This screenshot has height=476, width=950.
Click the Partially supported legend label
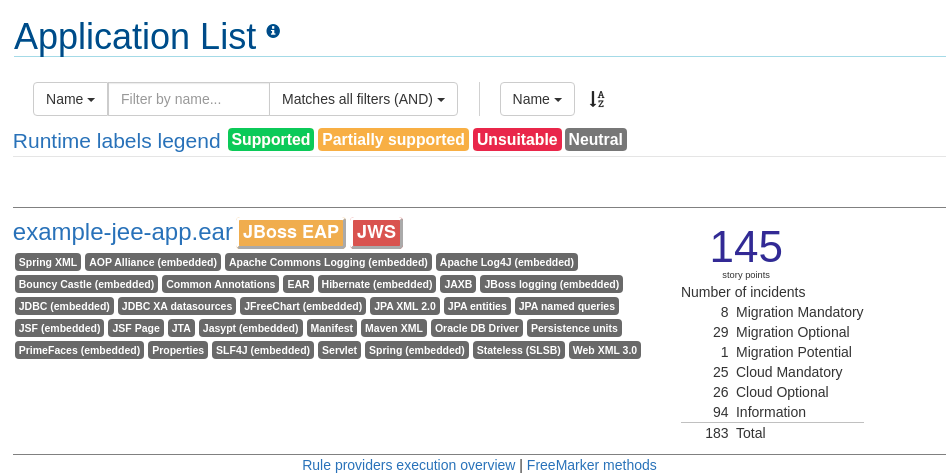393,139
